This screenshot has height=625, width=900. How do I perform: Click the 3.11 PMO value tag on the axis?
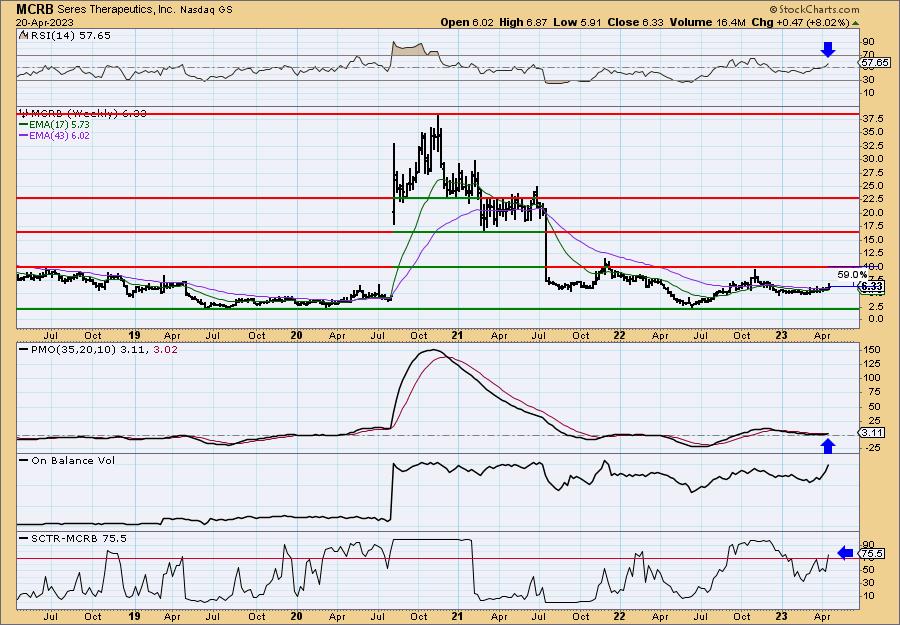coord(872,432)
